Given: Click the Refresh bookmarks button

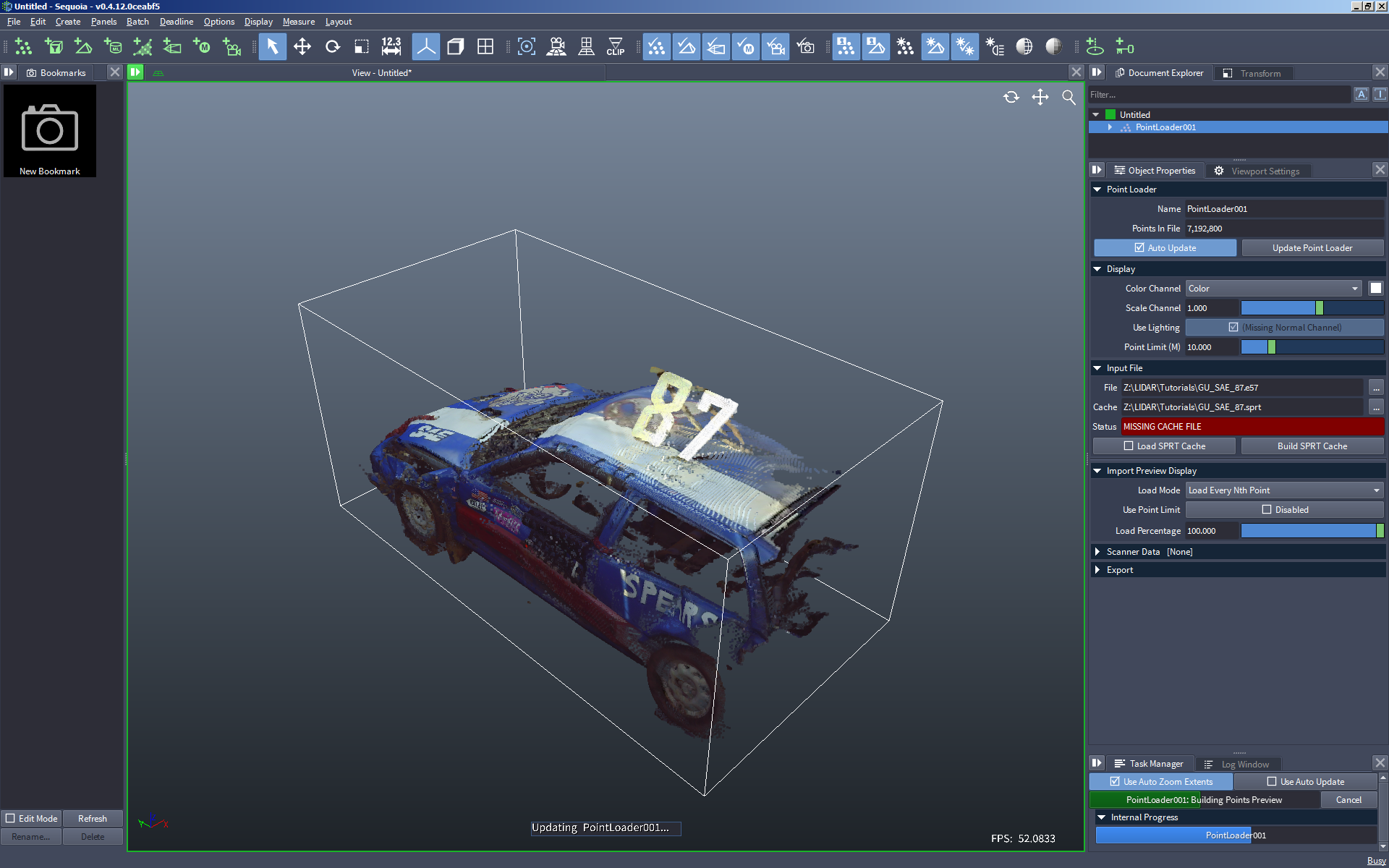Looking at the screenshot, I should pyautogui.click(x=93, y=819).
